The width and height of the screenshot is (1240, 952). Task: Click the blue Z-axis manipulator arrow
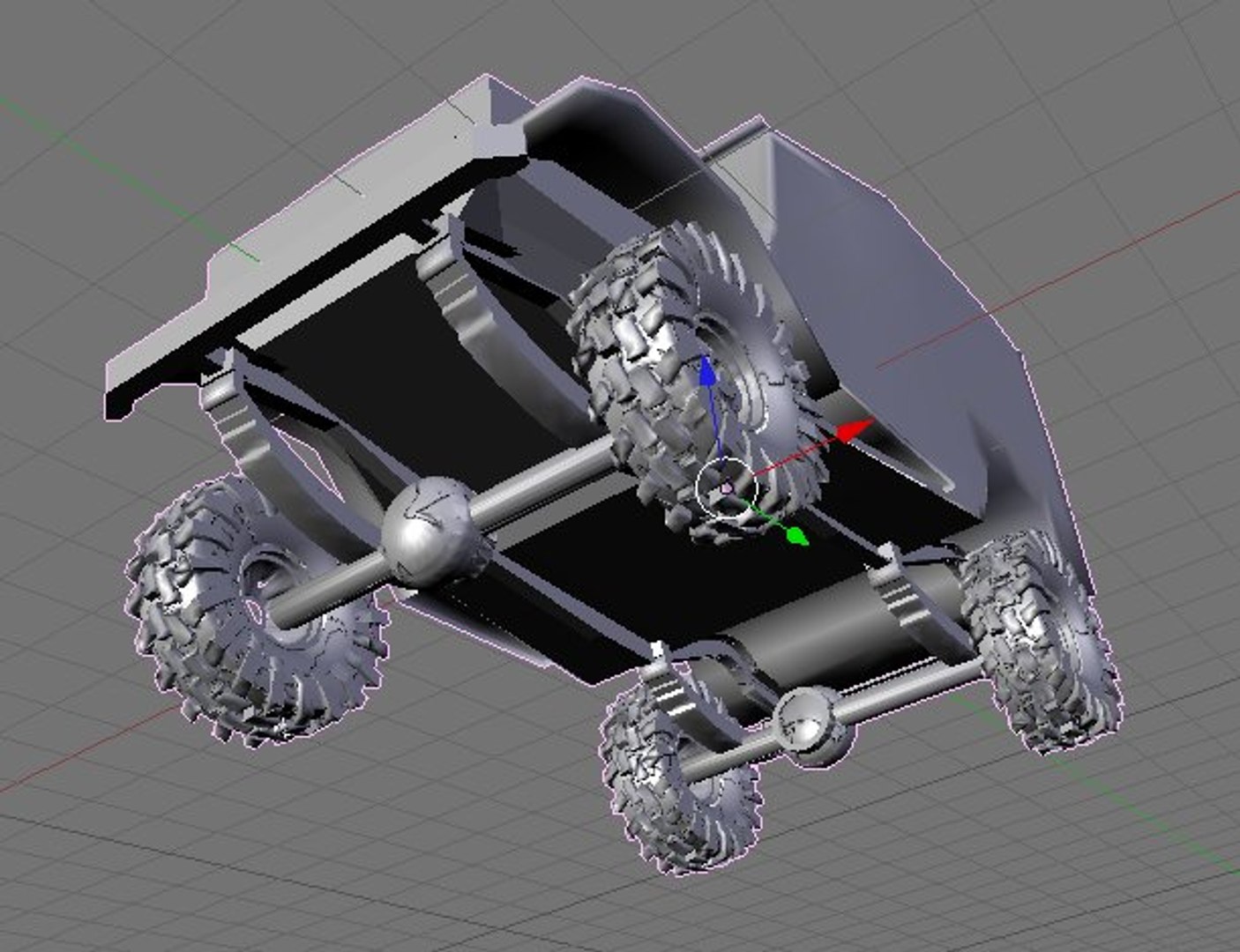[x=706, y=370]
